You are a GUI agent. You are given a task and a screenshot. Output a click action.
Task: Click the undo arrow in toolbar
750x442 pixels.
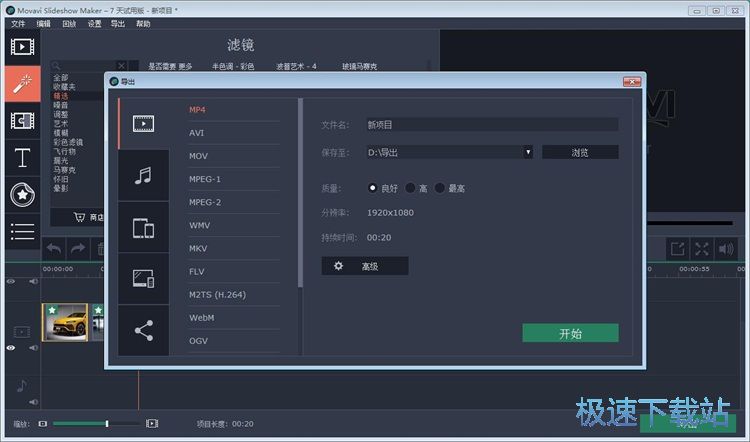(x=54, y=249)
